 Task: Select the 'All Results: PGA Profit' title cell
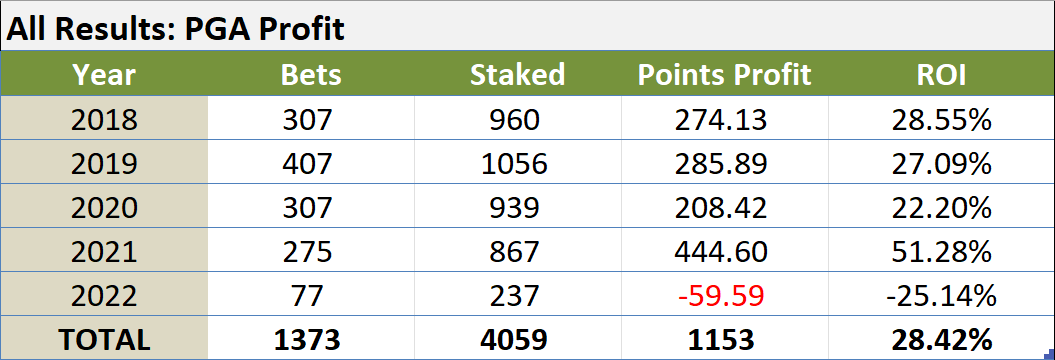click(x=528, y=27)
